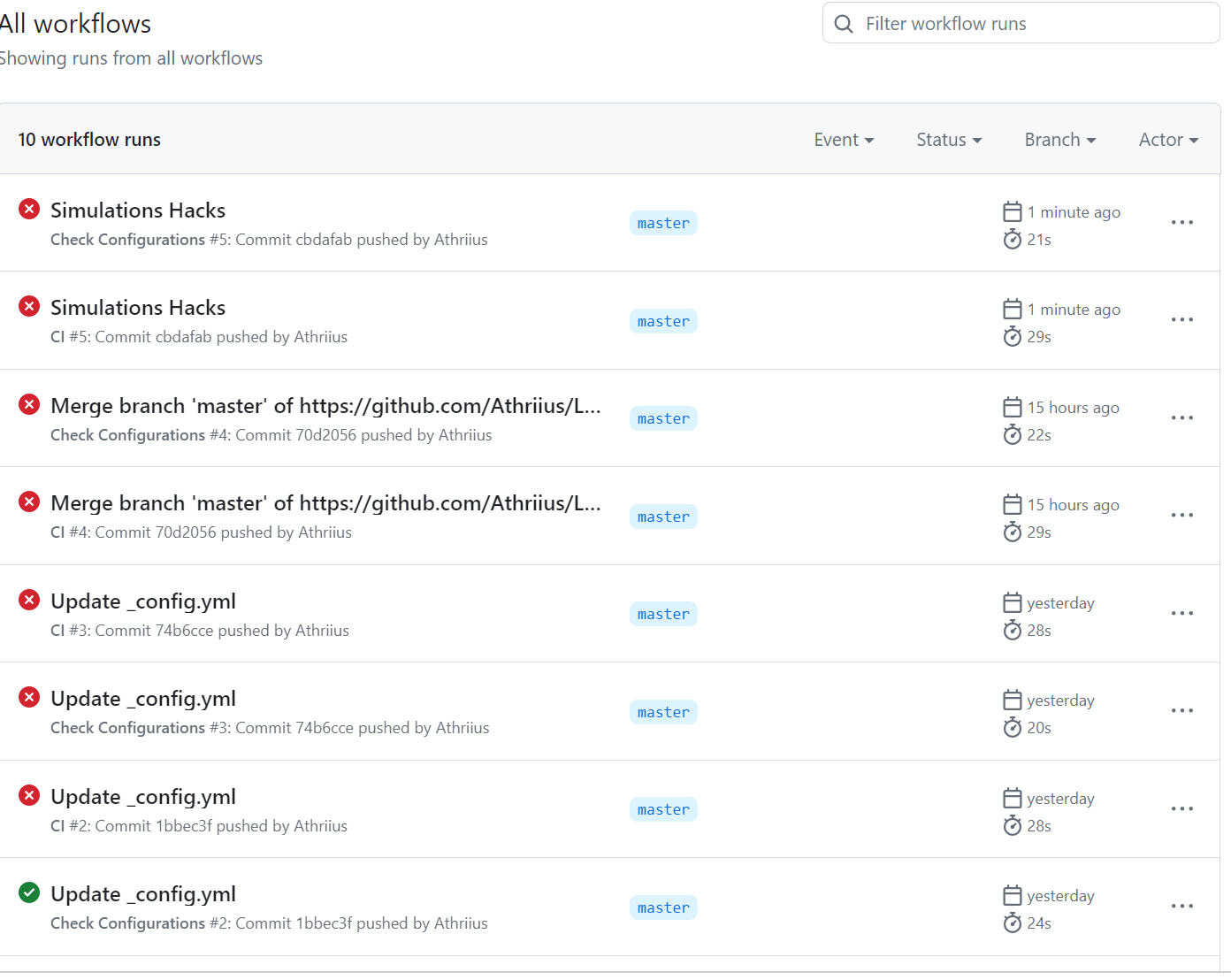1231x980 pixels.
Task: Click the green success icon for Check Configurations #2
Action: (29, 892)
